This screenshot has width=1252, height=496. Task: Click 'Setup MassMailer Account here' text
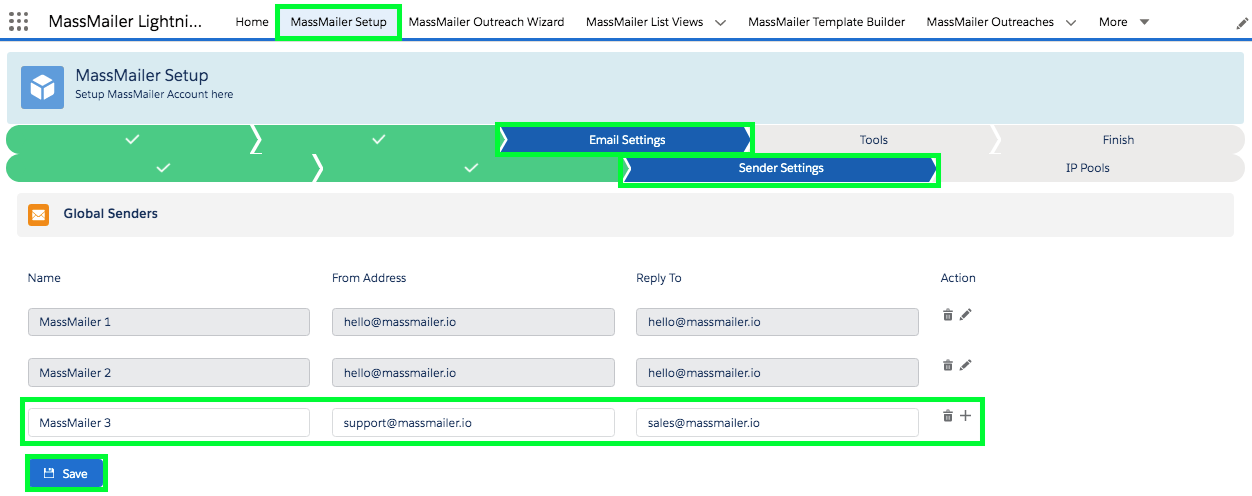pos(154,95)
